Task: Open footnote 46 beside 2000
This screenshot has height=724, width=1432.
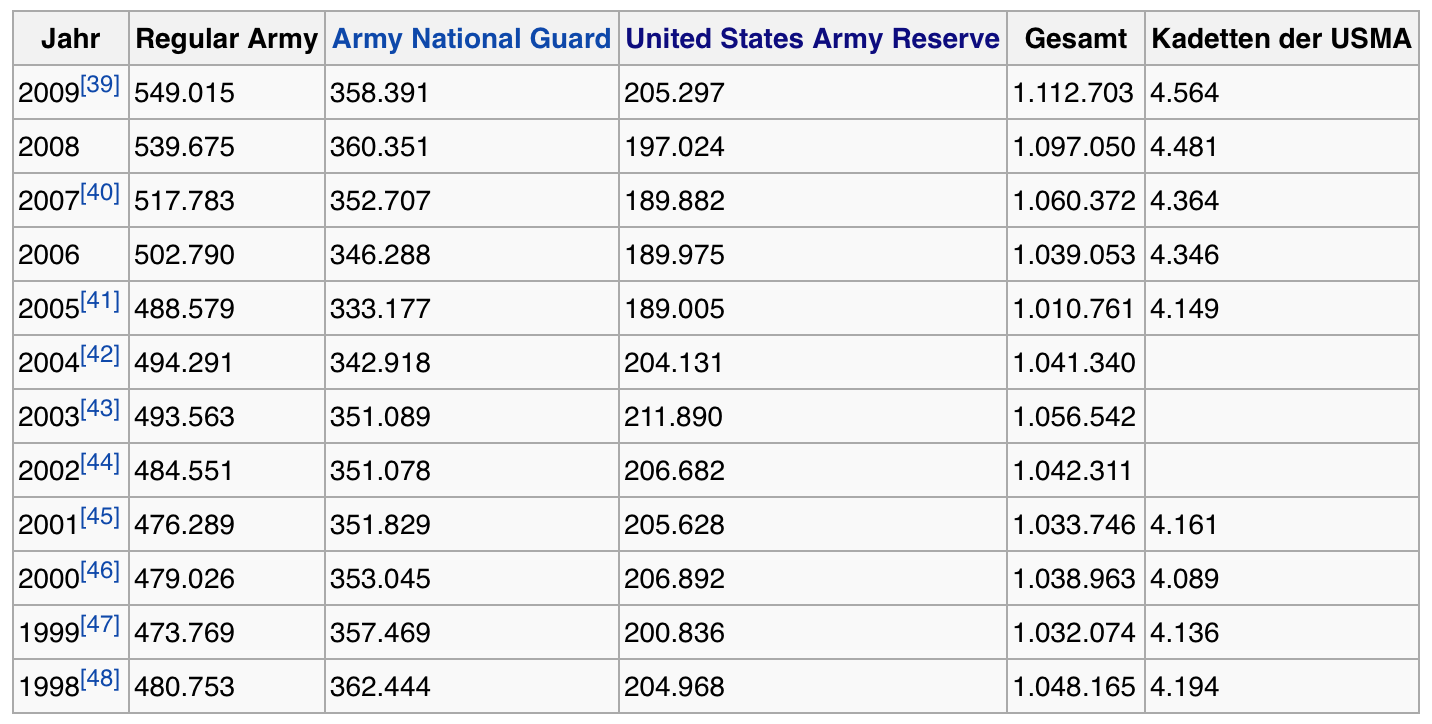Action: [100, 572]
